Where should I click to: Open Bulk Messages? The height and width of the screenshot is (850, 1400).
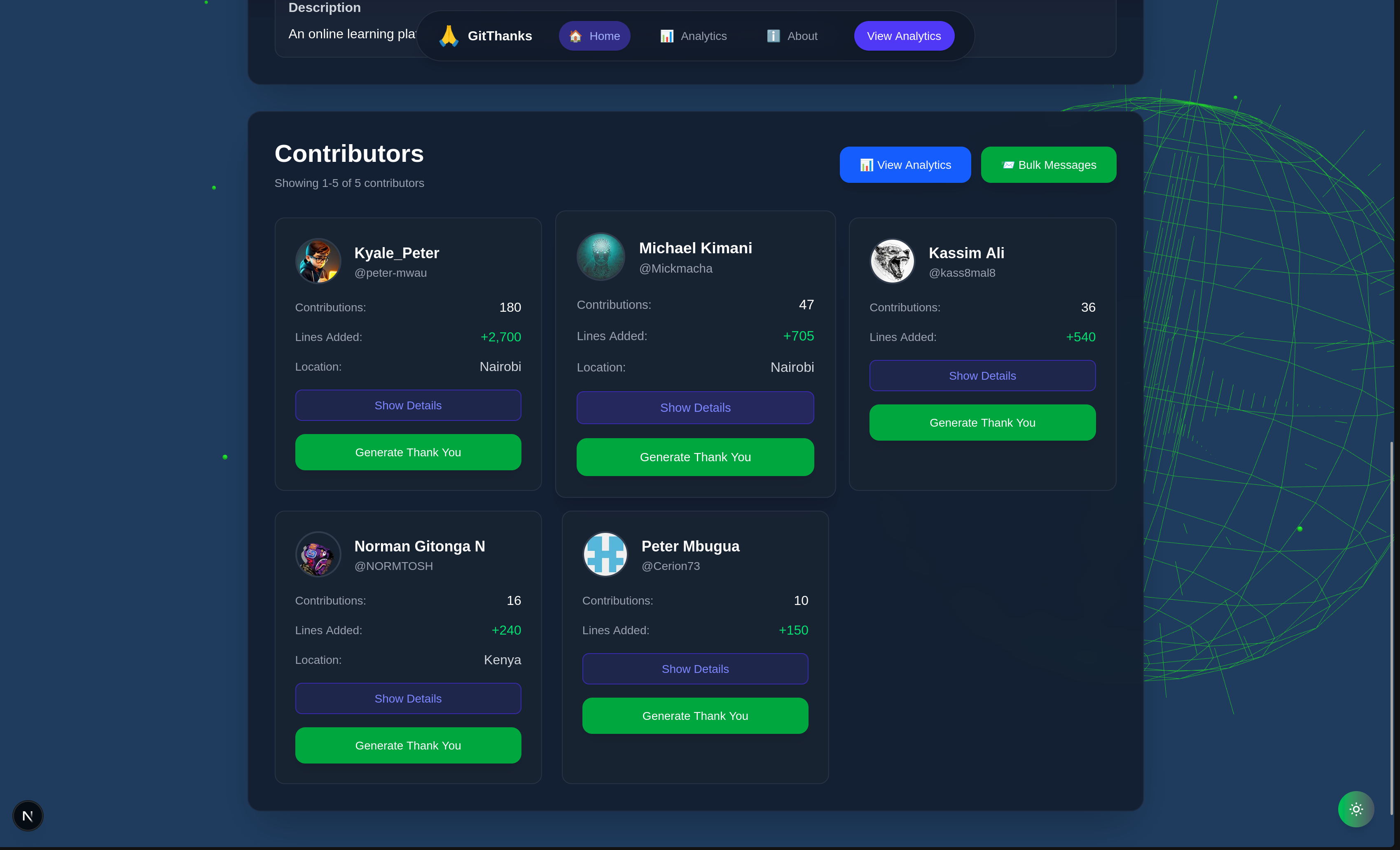[1048, 165]
